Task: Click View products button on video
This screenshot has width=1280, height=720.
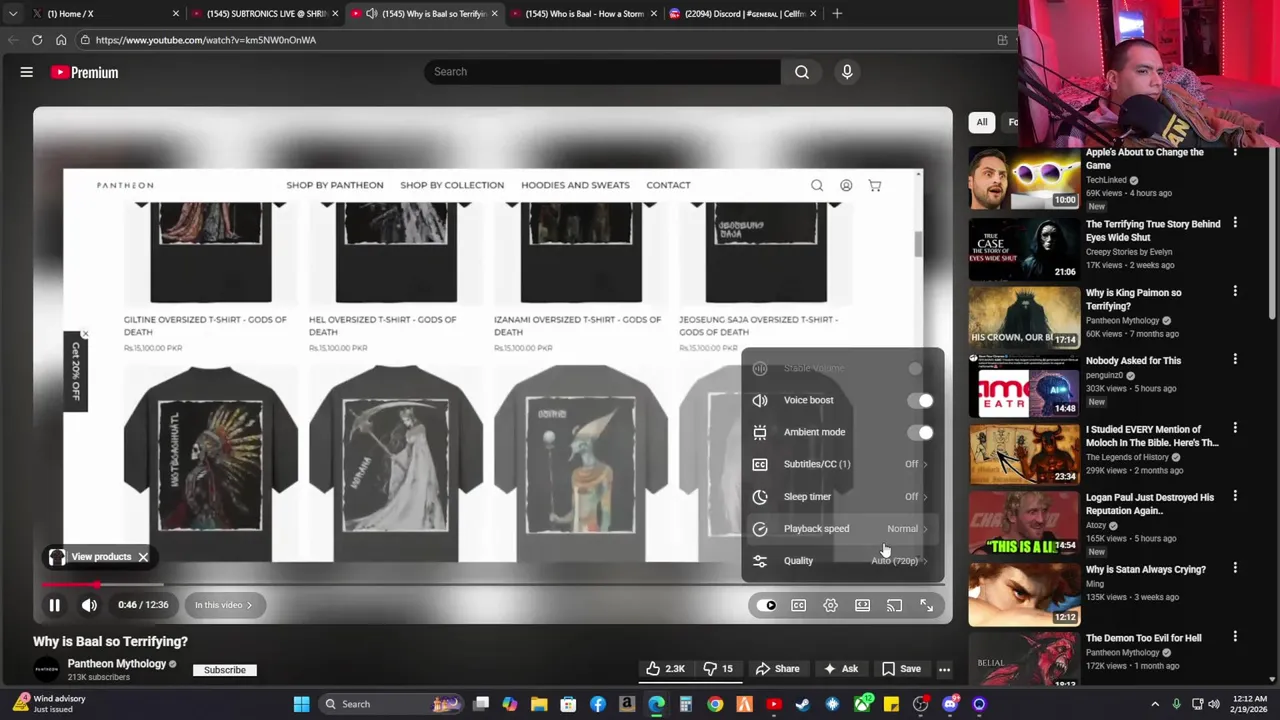Action: tap(90, 557)
